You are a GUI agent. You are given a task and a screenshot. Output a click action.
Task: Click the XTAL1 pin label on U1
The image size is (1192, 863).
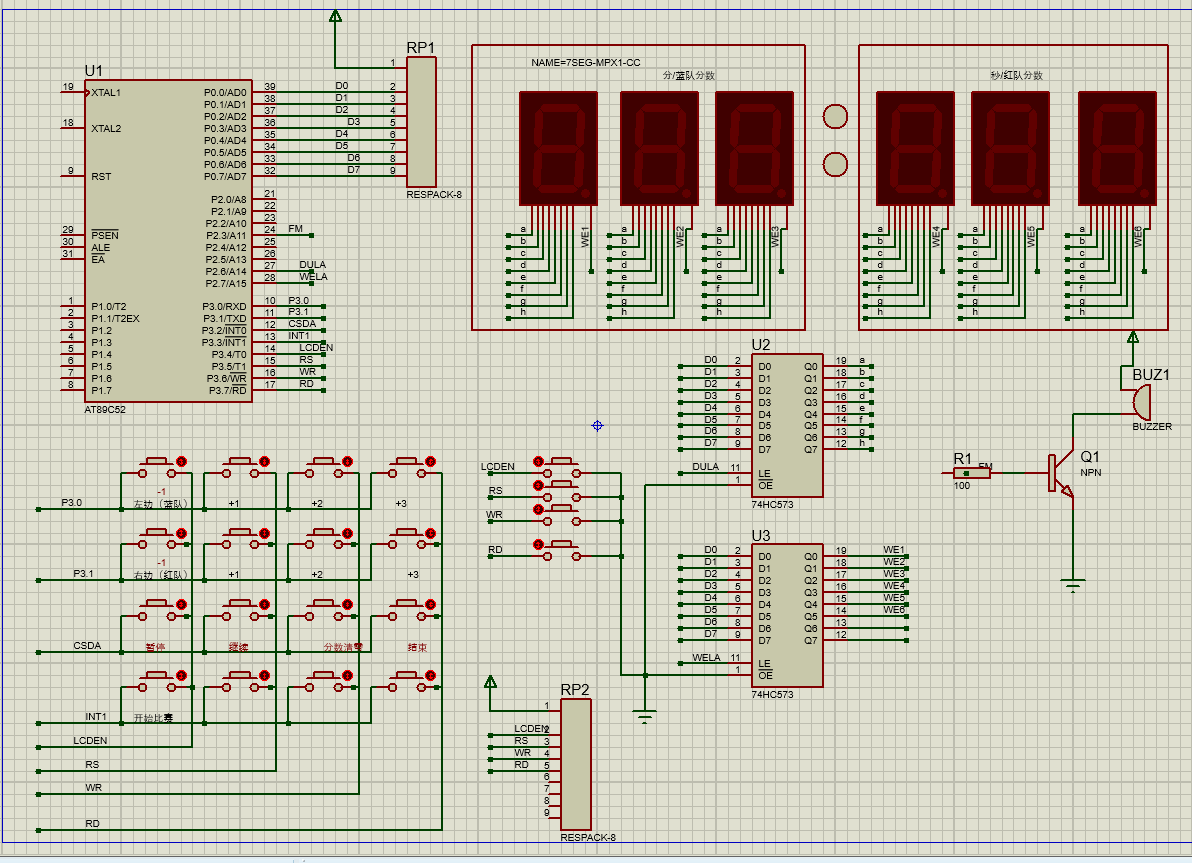[x=106, y=93]
